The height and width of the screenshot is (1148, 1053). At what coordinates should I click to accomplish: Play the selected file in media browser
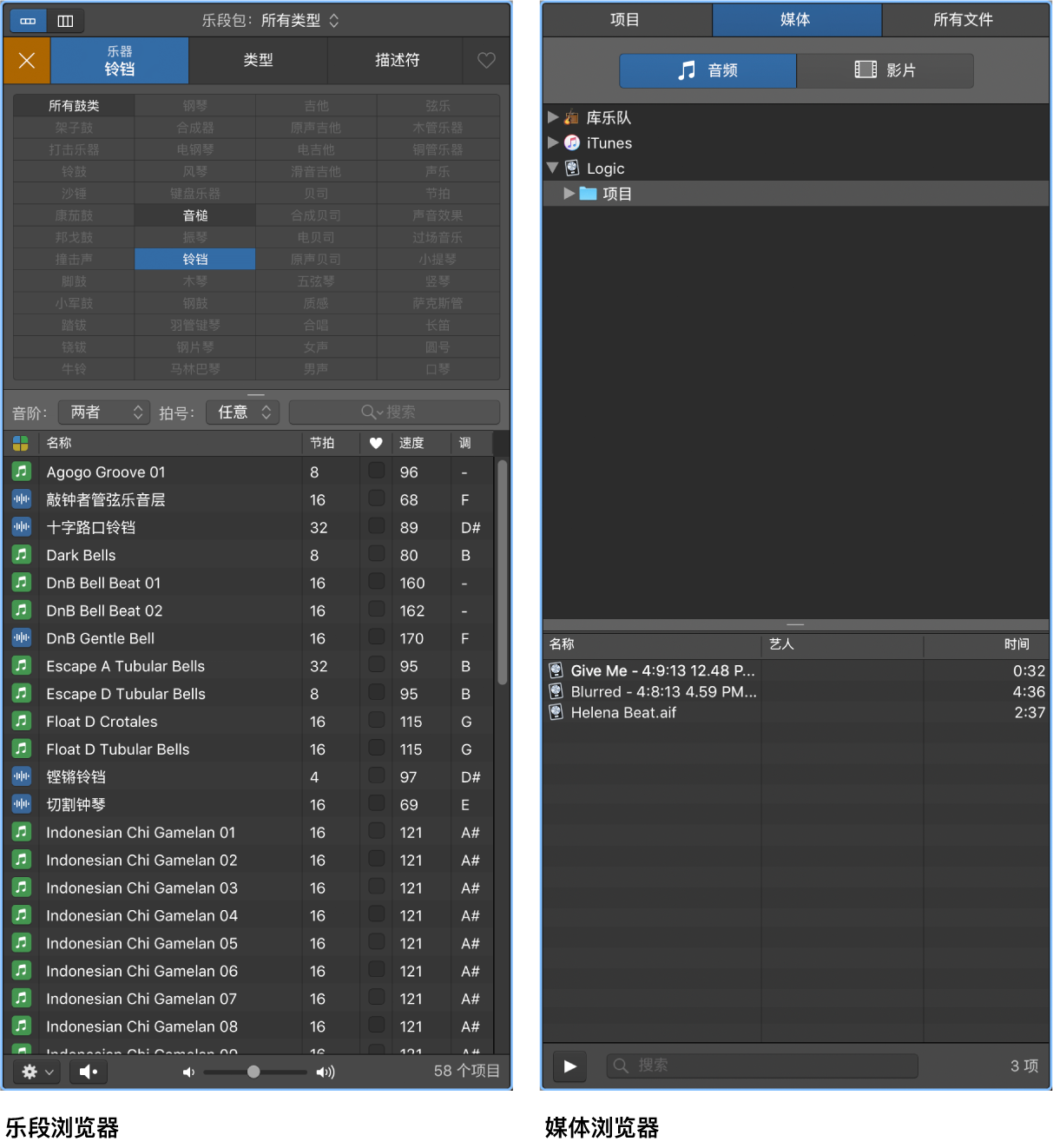click(x=569, y=1066)
